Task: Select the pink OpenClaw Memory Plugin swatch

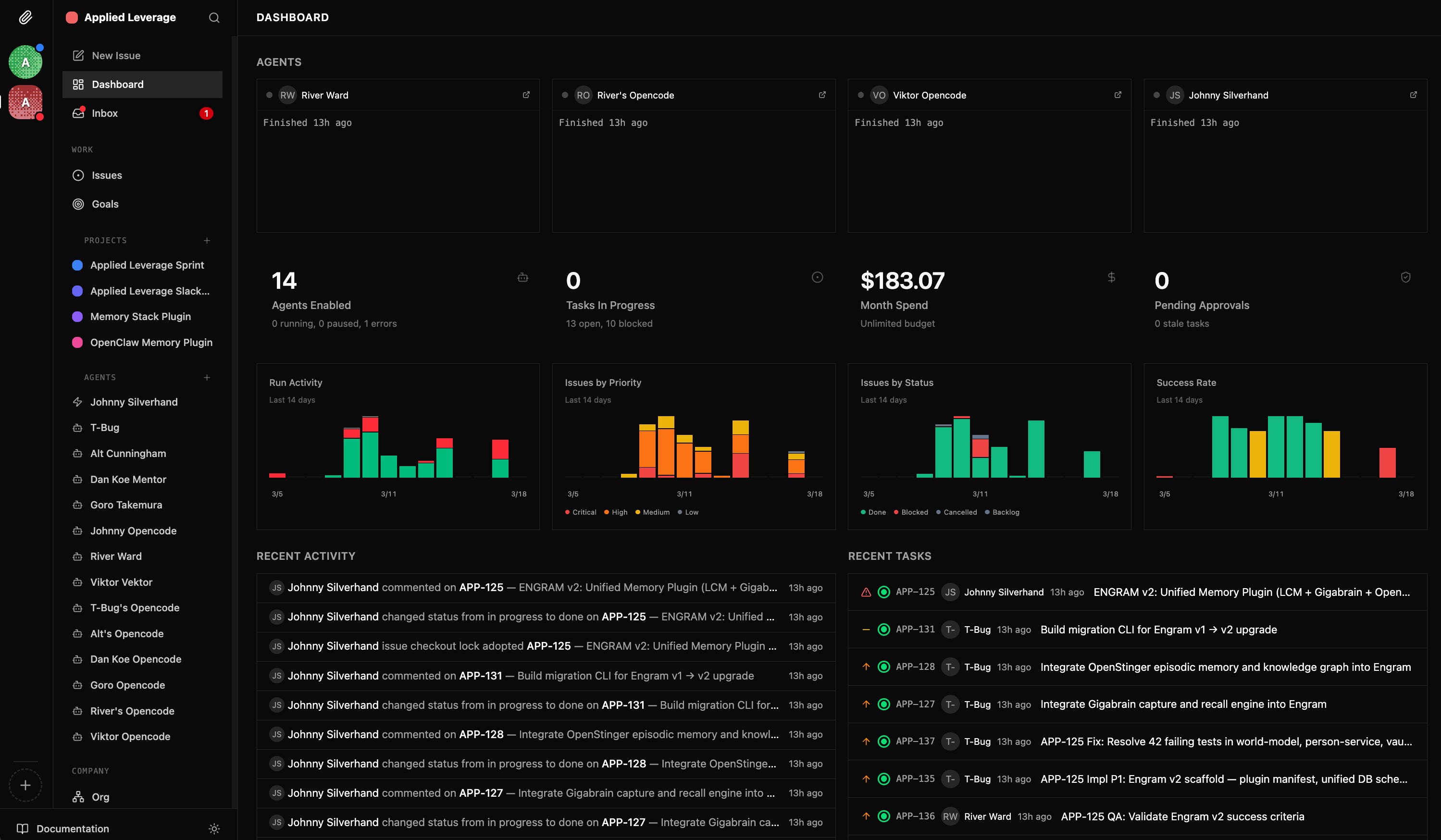Action: click(x=77, y=343)
